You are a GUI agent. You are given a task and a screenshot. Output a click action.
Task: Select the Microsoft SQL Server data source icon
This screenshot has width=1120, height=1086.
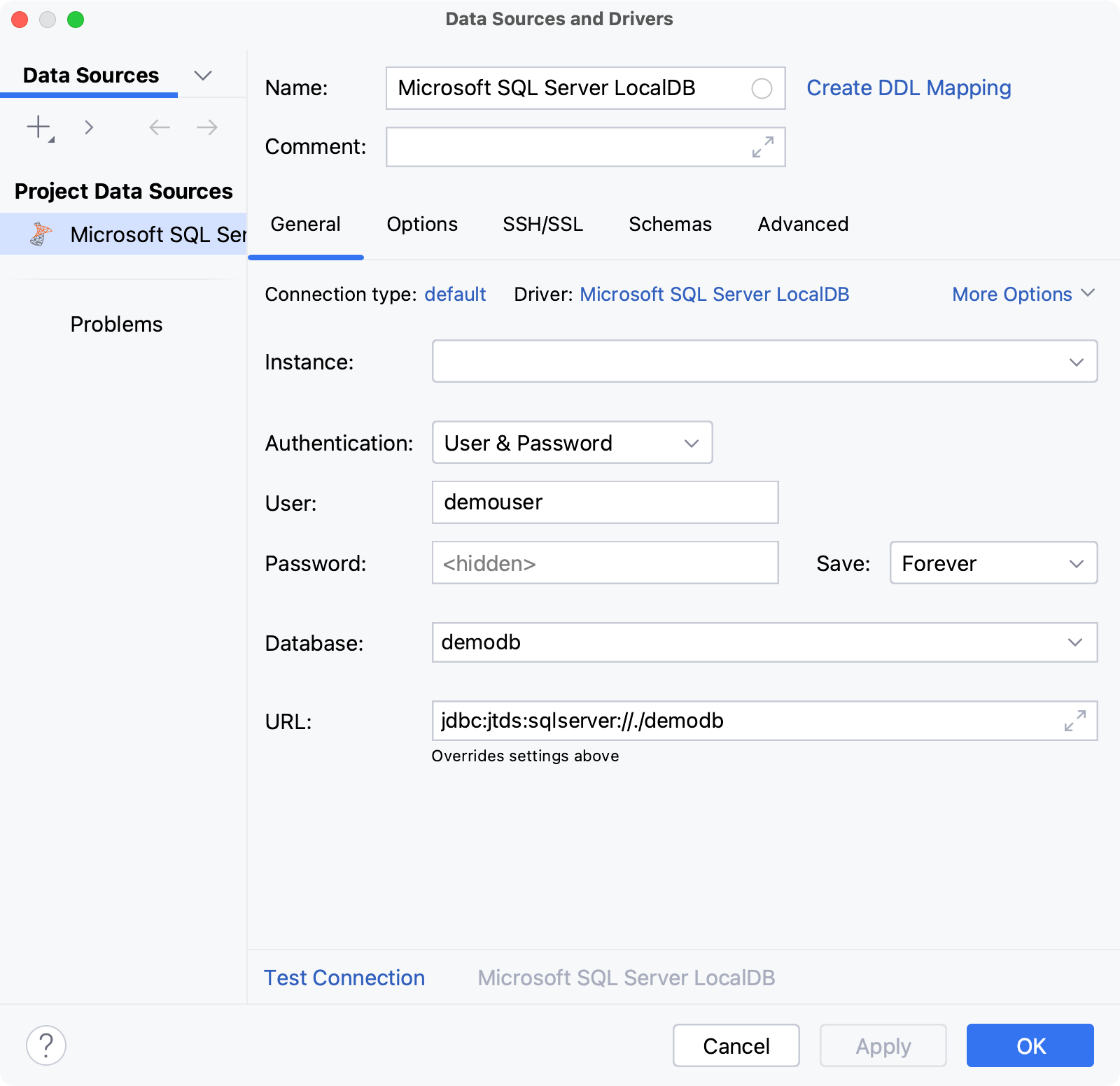[x=42, y=234]
